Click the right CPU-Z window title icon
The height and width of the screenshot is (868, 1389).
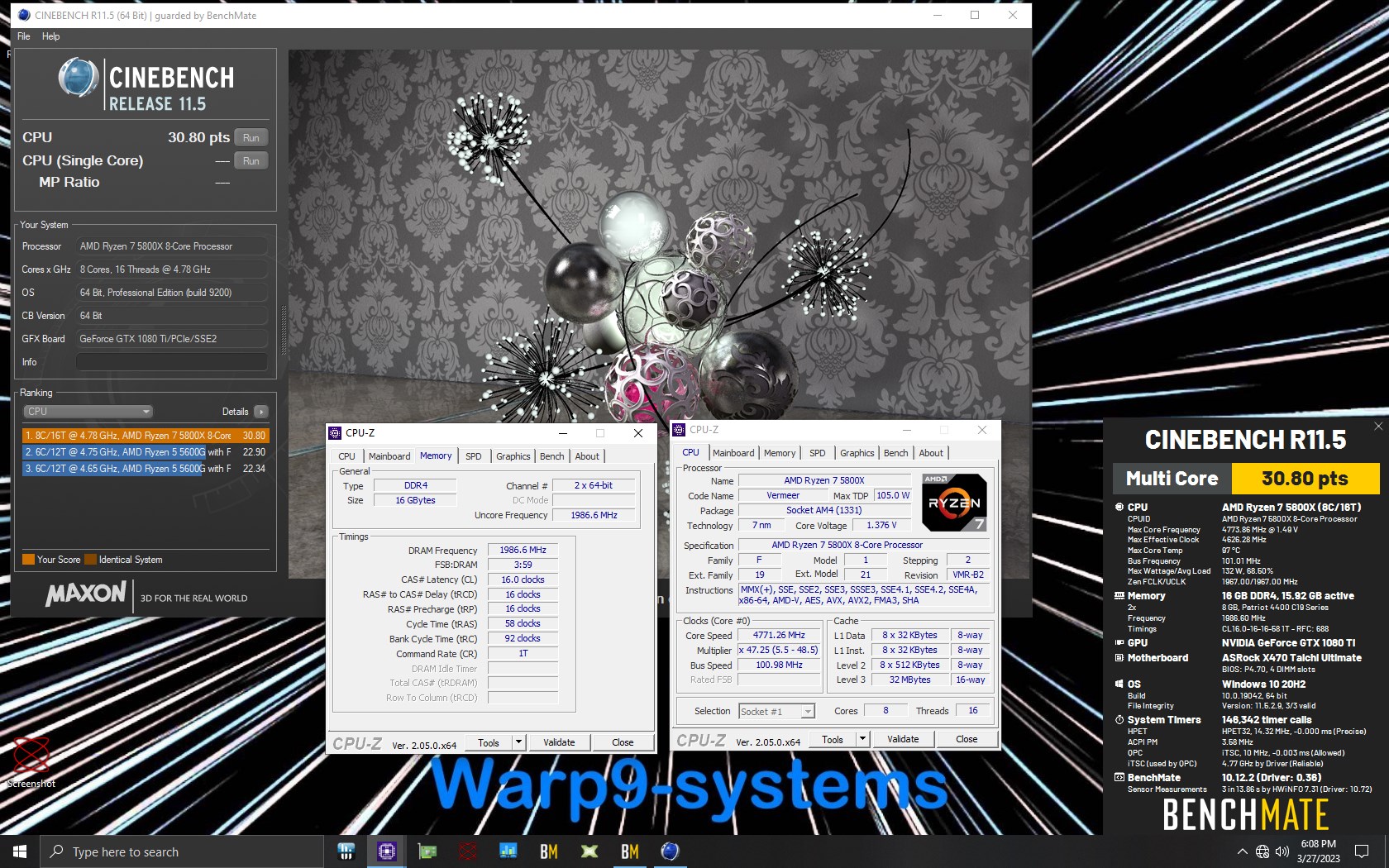[x=679, y=430]
